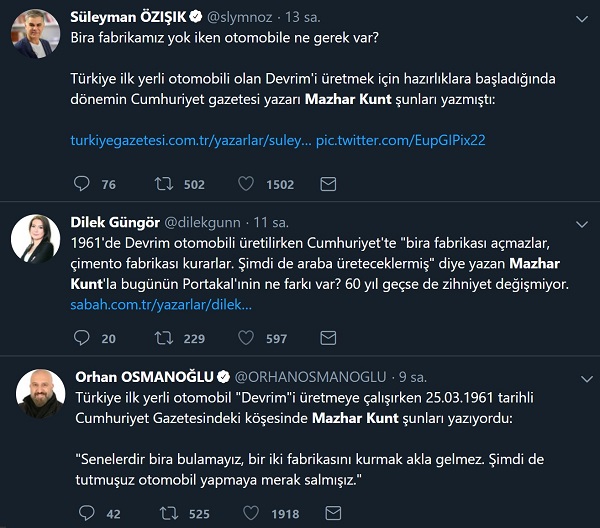Send Süleyman ÖZIŞIK's tweet via direct message
Viewport: 600px width, 528px height.
click(327, 184)
